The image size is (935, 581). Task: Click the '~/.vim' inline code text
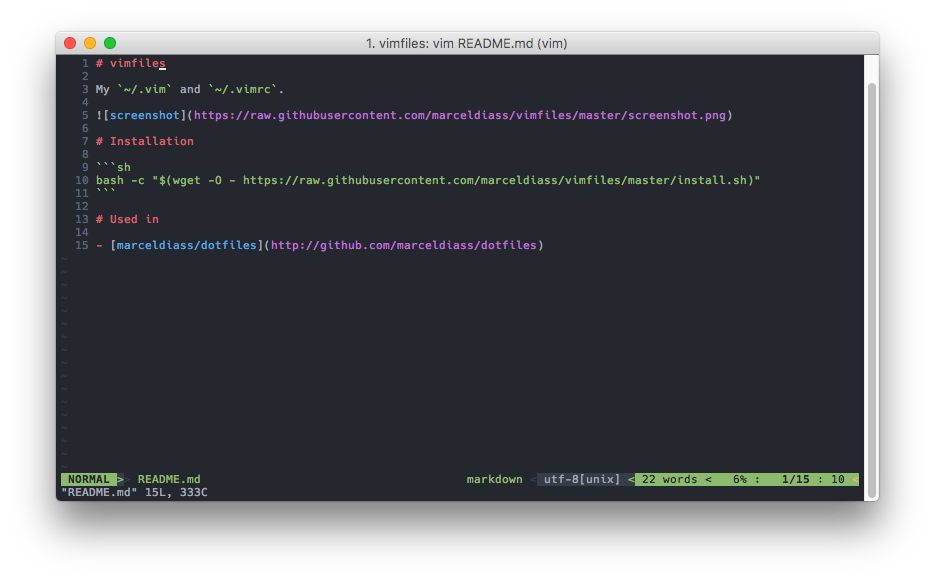click(144, 89)
